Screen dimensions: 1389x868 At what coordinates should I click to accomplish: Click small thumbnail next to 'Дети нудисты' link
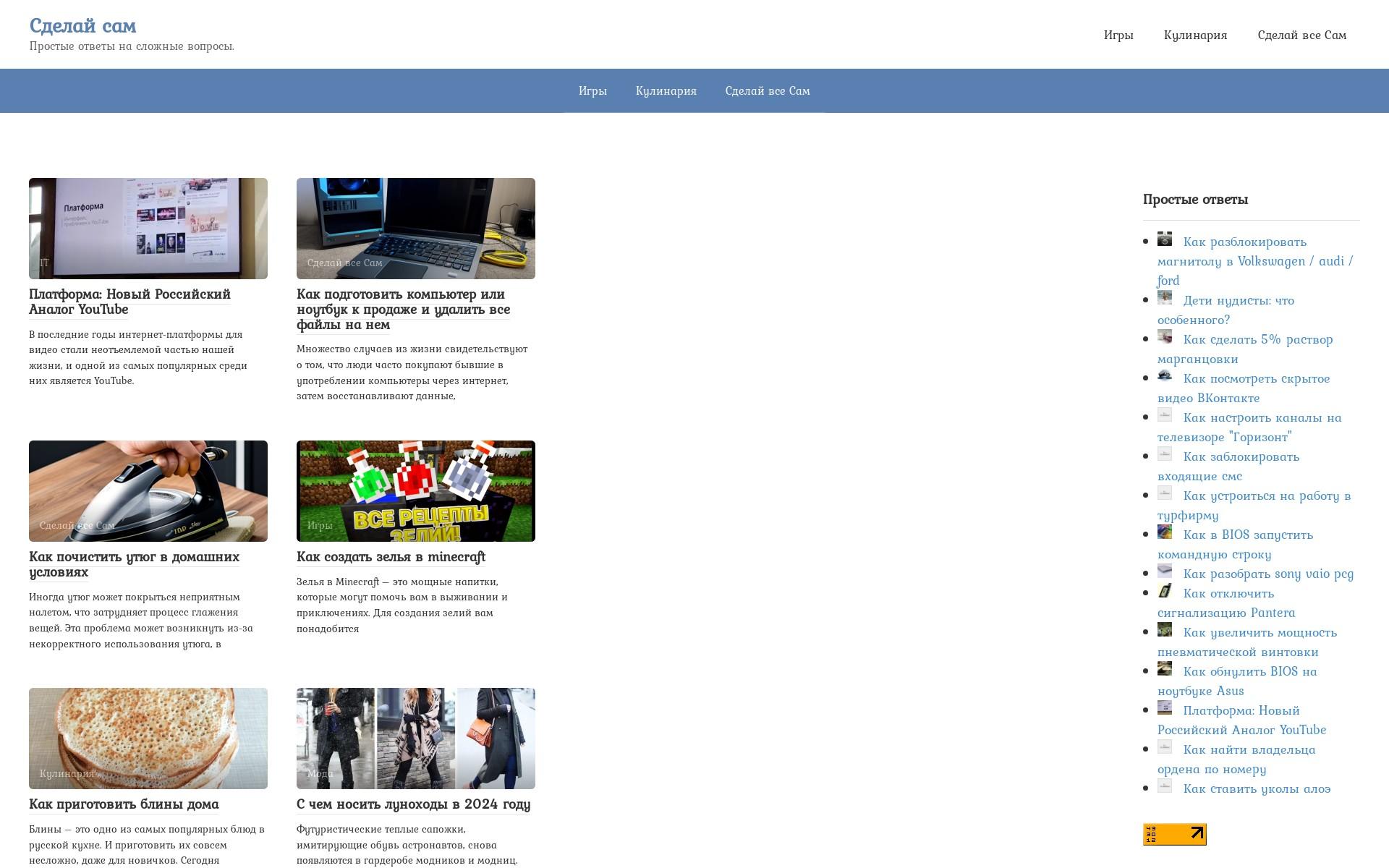coord(1164,297)
